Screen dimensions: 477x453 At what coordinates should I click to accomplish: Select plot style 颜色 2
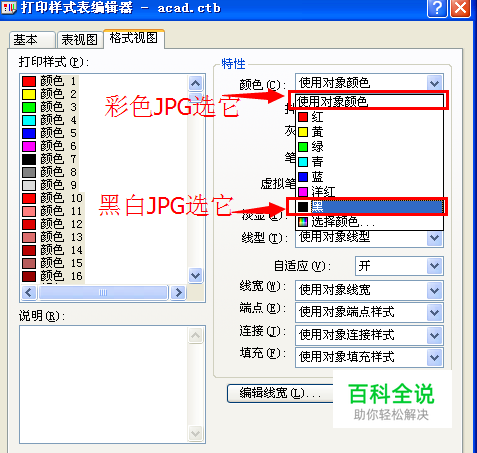pos(50,94)
